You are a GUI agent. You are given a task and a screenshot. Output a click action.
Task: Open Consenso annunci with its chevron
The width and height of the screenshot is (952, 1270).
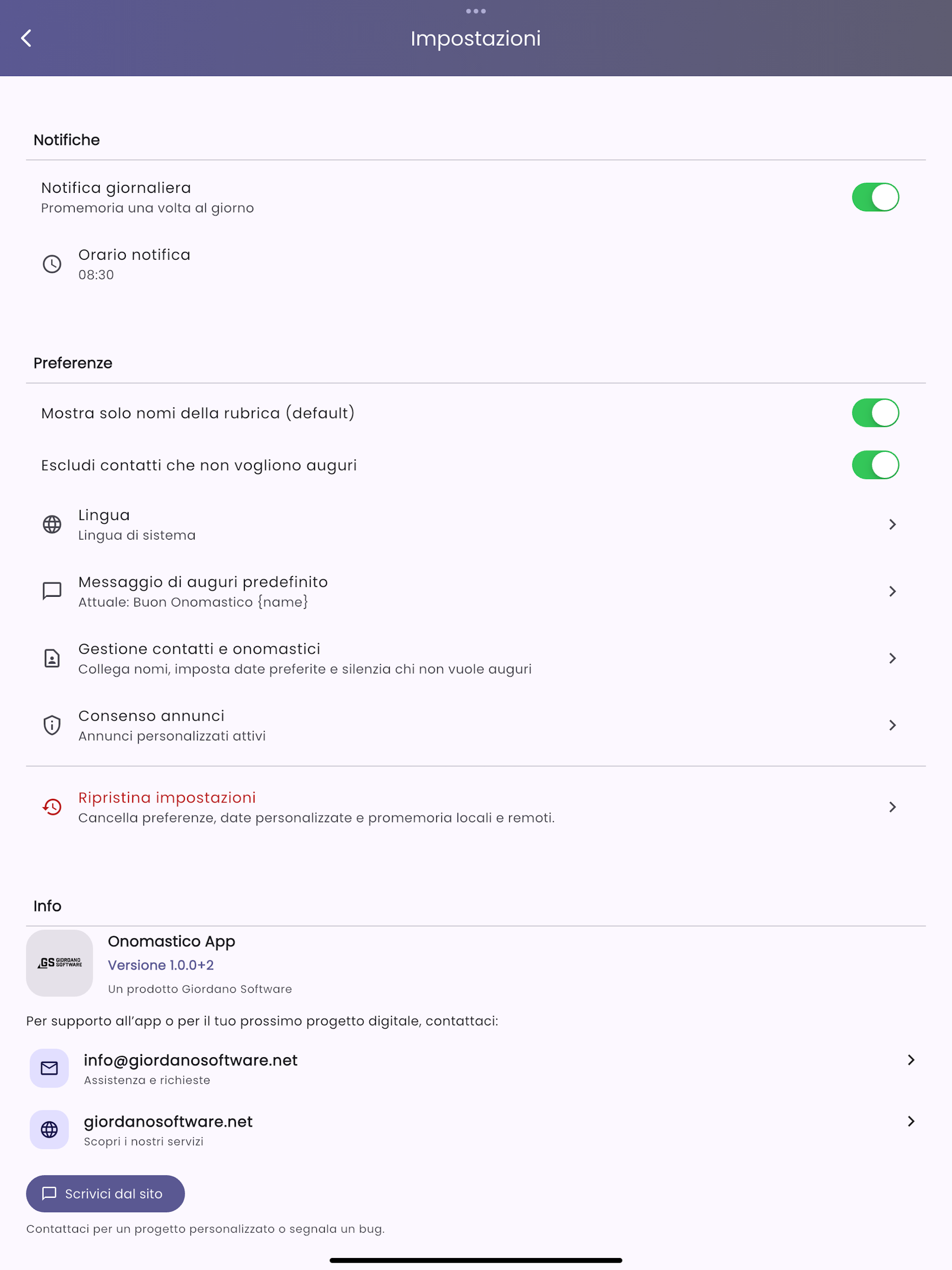coord(892,725)
